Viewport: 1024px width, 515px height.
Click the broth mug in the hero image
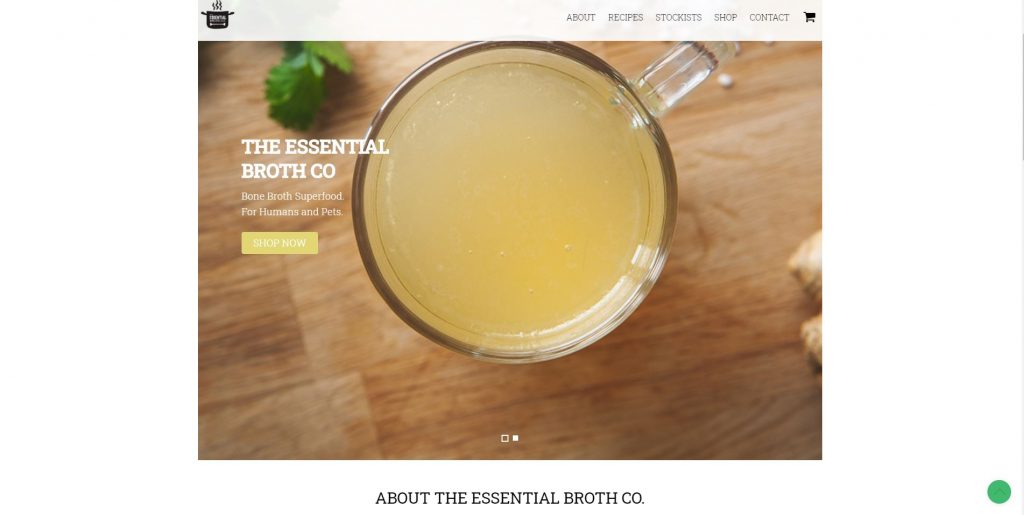click(515, 199)
